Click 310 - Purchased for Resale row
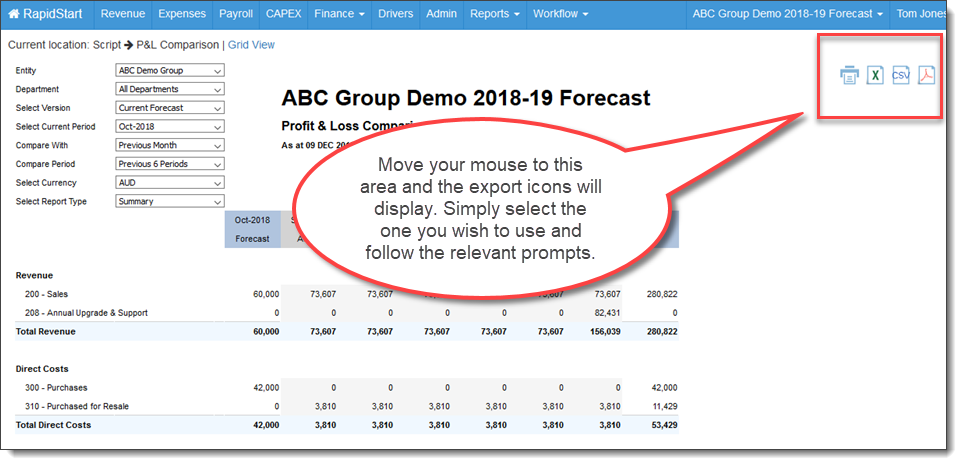The height and width of the screenshot is (465, 962). [77, 406]
